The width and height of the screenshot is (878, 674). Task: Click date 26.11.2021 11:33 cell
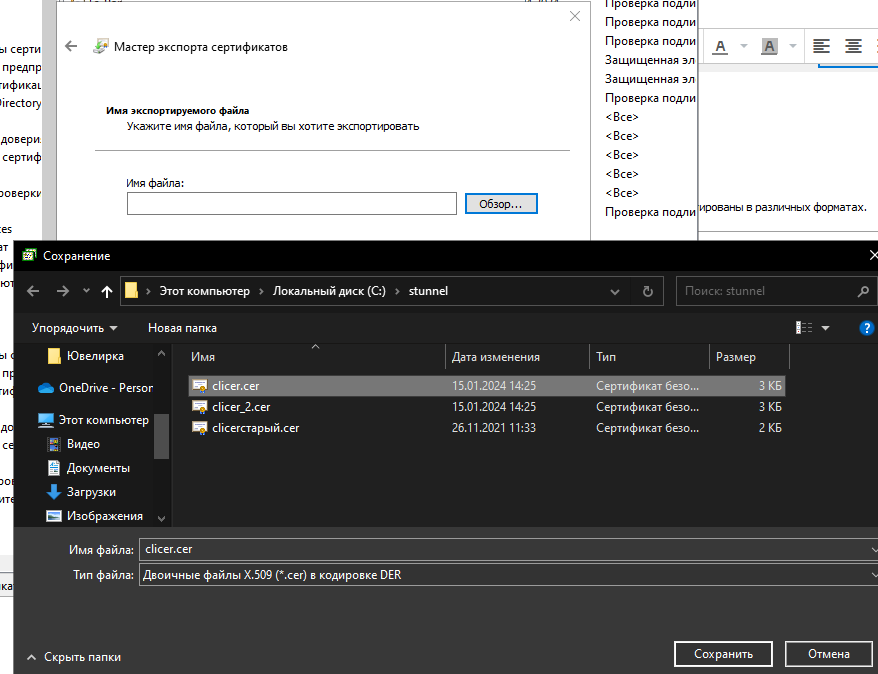[x=494, y=428]
